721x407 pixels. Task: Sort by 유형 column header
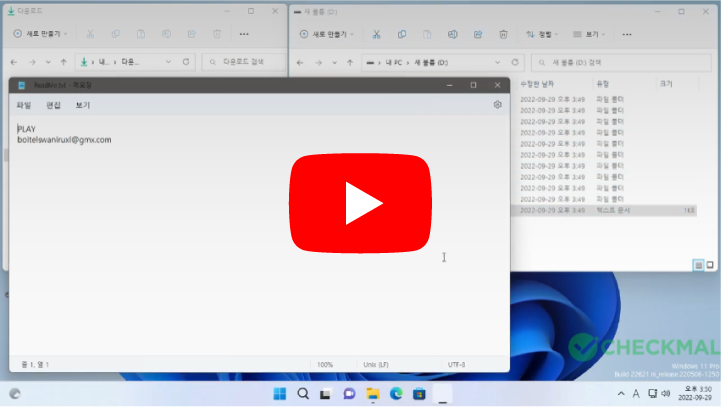[x=602, y=84]
